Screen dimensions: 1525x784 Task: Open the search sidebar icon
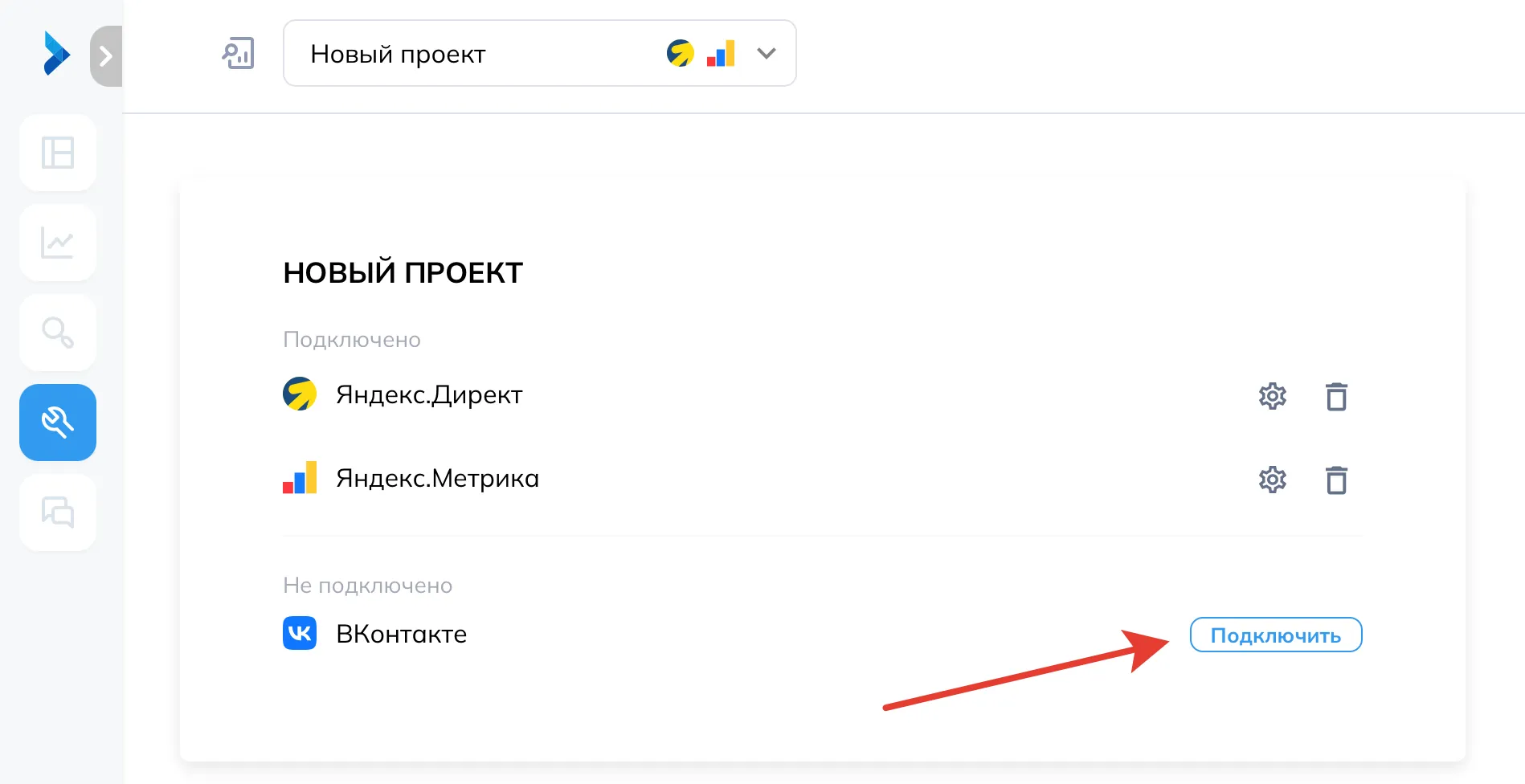tap(58, 333)
